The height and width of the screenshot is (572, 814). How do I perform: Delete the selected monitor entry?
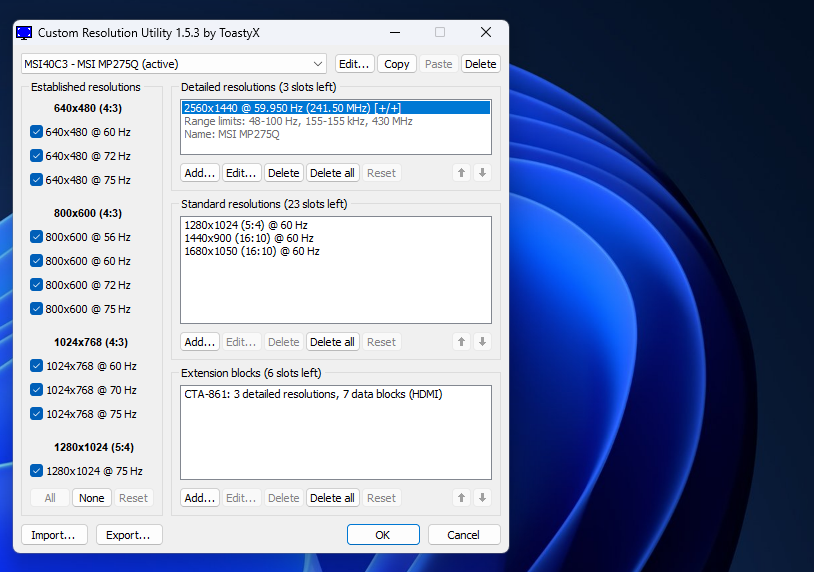point(481,64)
